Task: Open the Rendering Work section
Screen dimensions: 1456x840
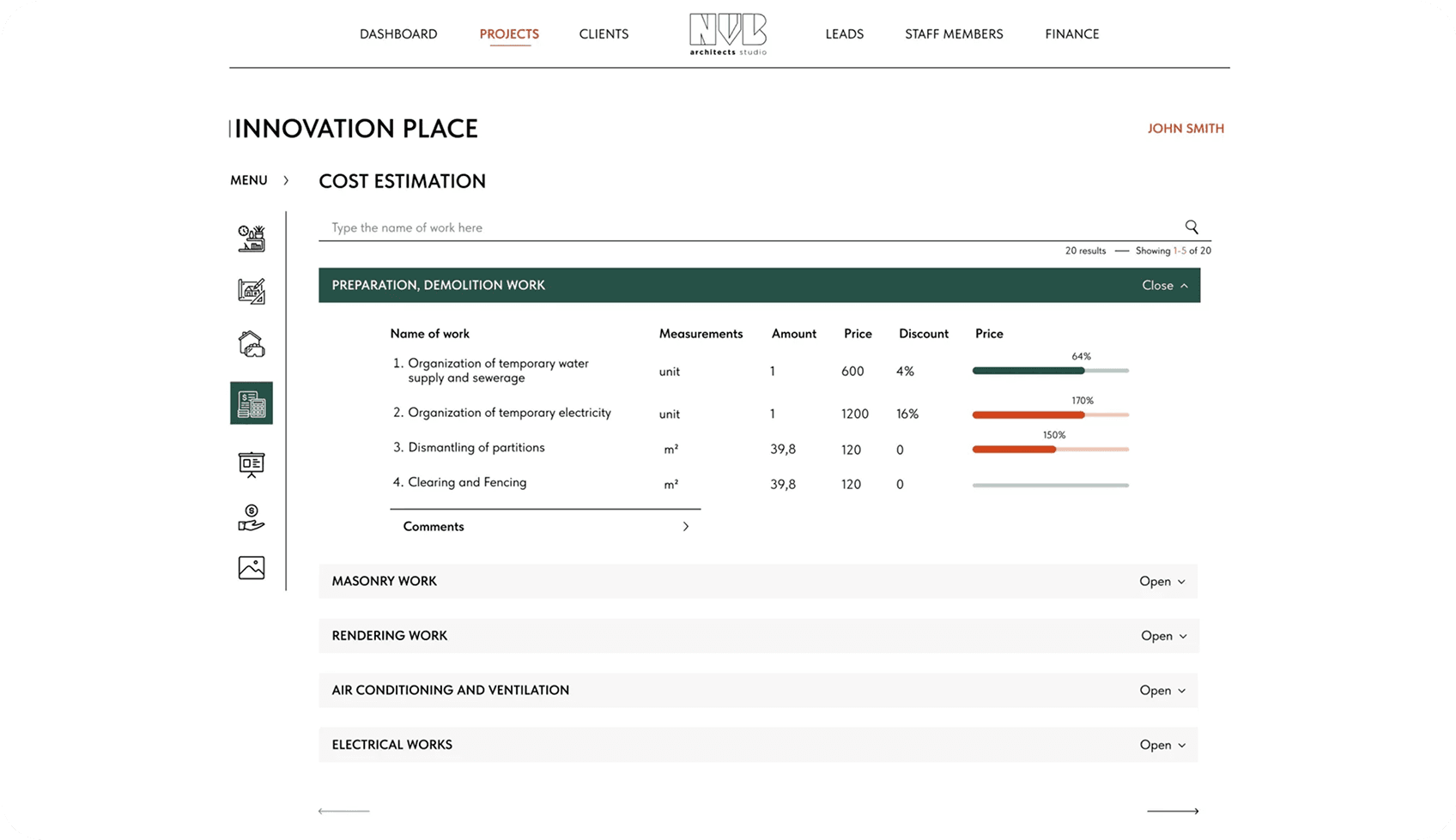Action: [1162, 636]
